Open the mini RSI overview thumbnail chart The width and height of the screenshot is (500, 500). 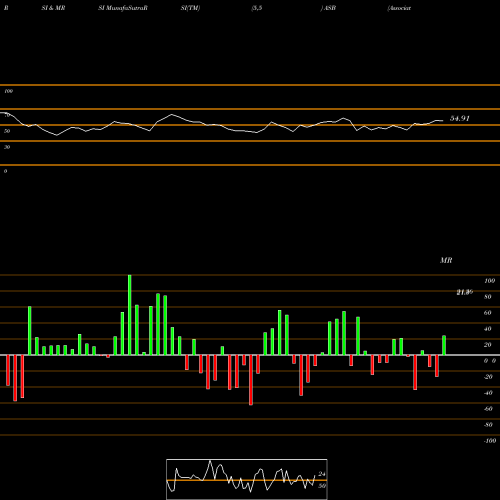[247, 479]
